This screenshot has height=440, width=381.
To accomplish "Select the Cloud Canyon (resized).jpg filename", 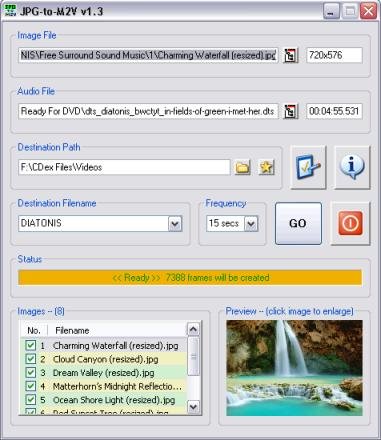I will 105,359.
